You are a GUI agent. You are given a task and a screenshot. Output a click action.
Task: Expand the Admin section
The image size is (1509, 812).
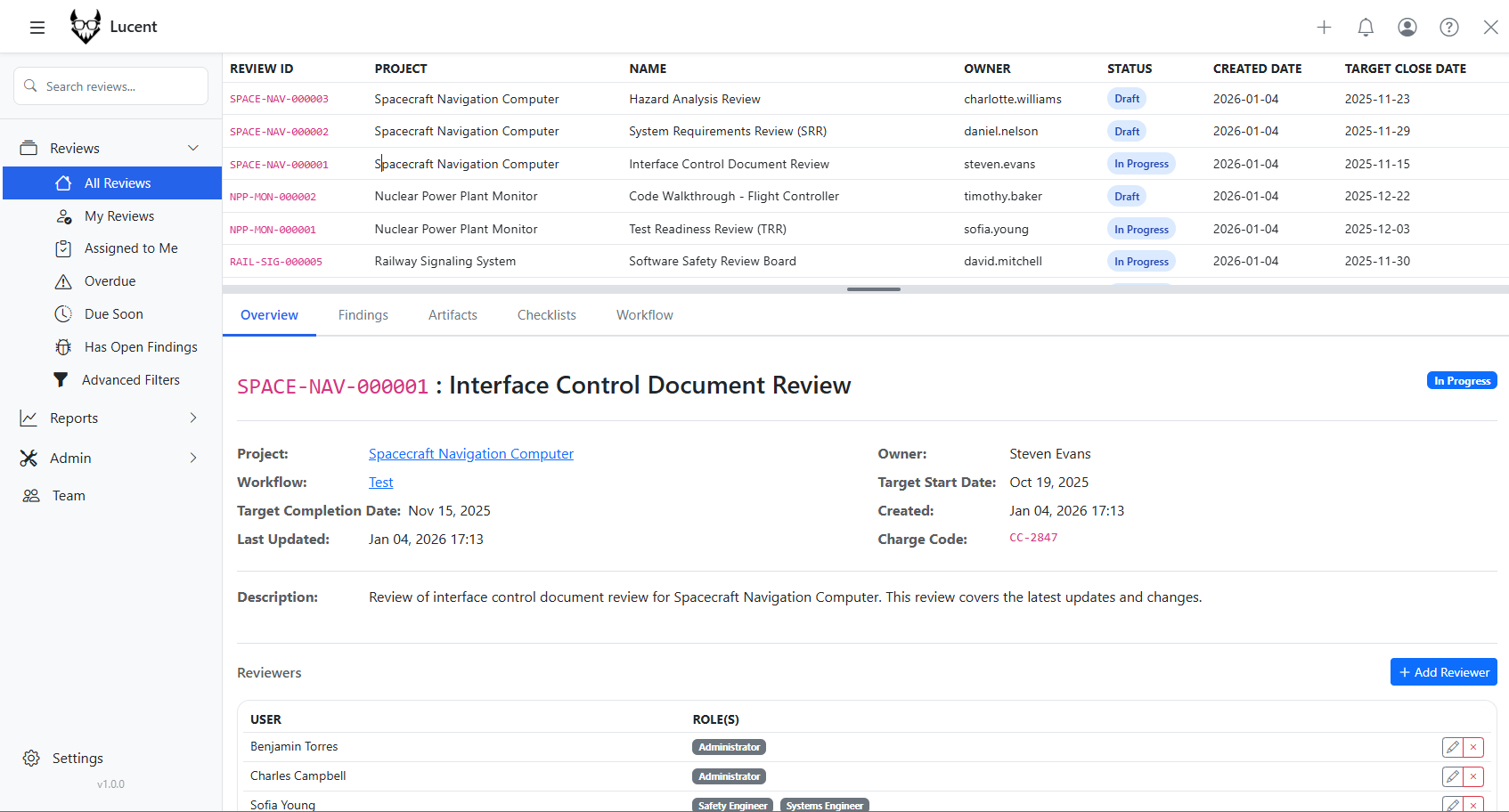tap(192, 458)
